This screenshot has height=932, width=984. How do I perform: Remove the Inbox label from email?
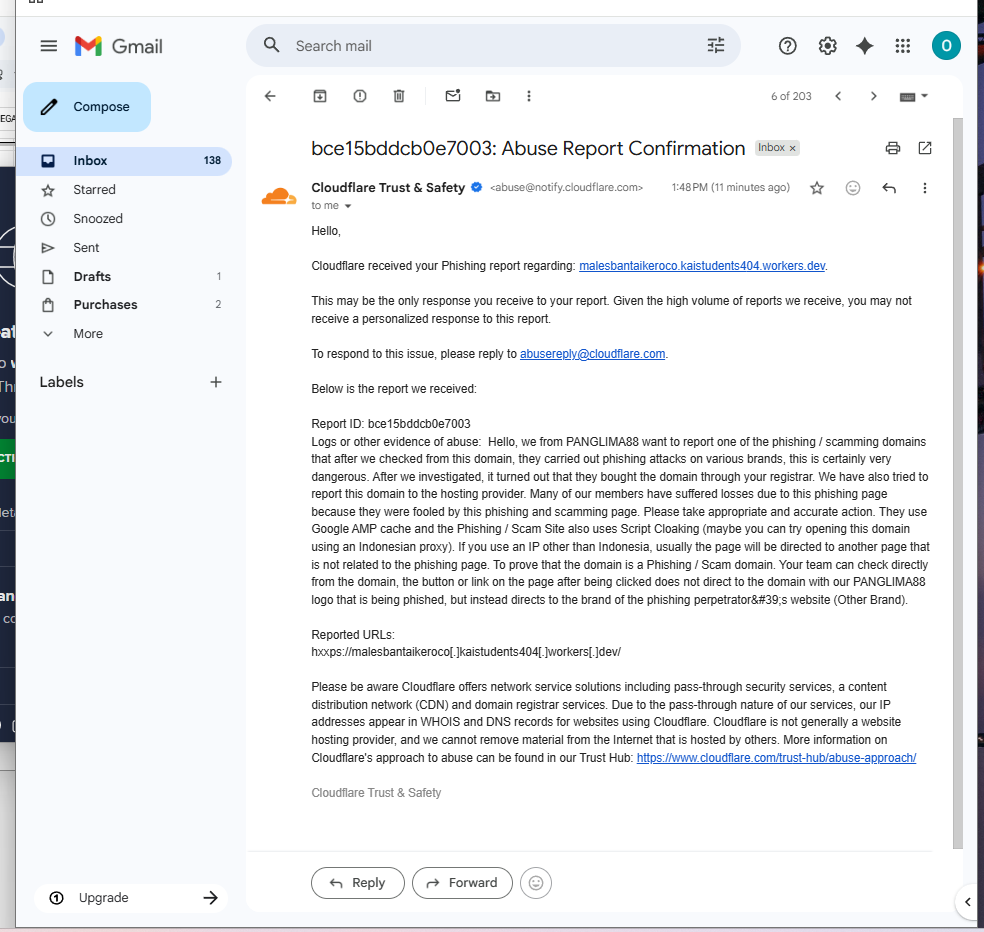click(793, 148)
